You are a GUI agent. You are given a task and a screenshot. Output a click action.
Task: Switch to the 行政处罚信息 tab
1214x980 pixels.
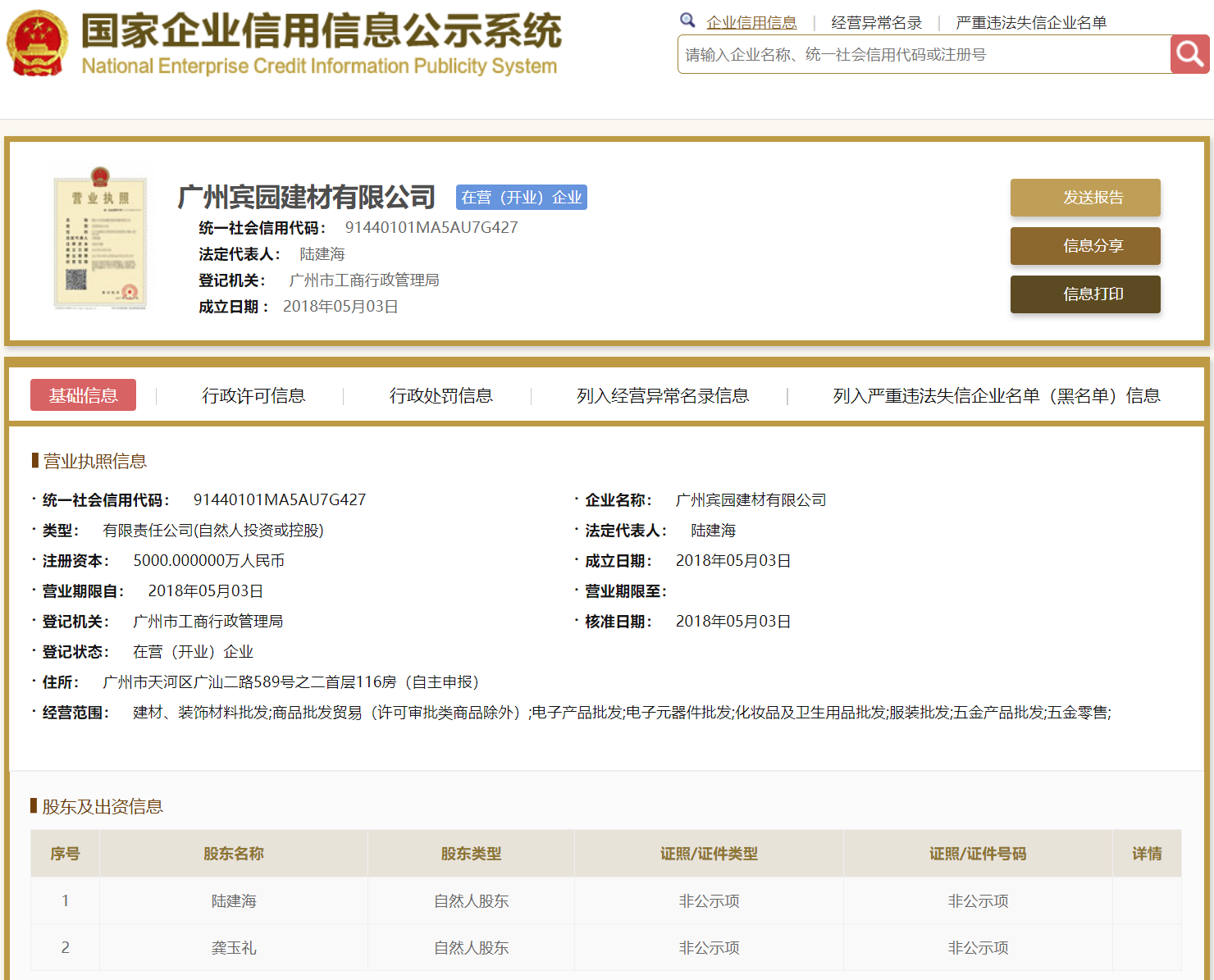pos(440,396)
